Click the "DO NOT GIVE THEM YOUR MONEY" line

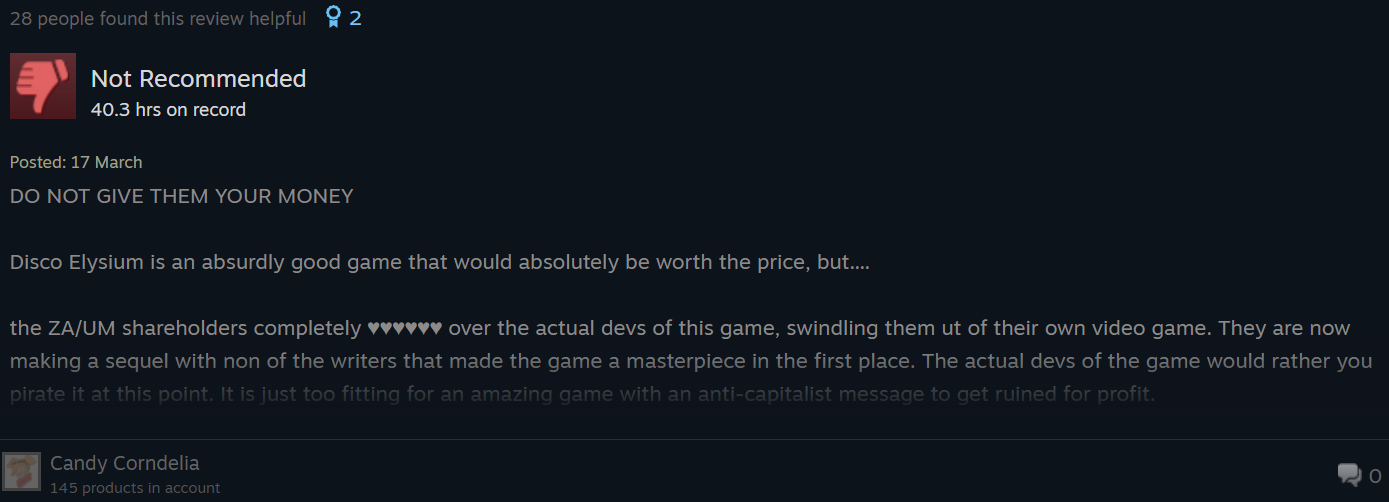(182, 196)
